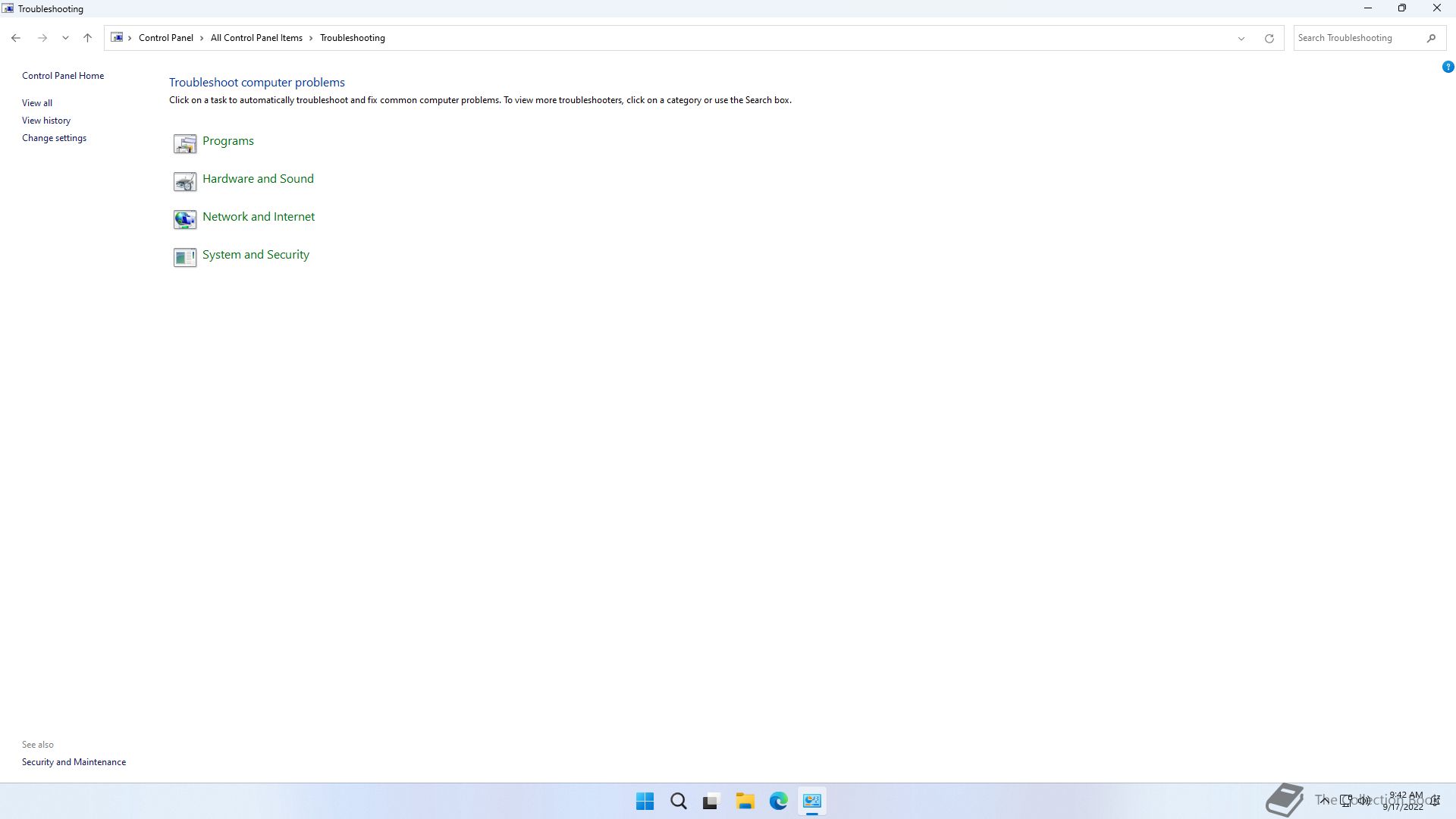Click the Programs category icon
The height and width of the screenshot is (819, 1456).
pos(184,143)
